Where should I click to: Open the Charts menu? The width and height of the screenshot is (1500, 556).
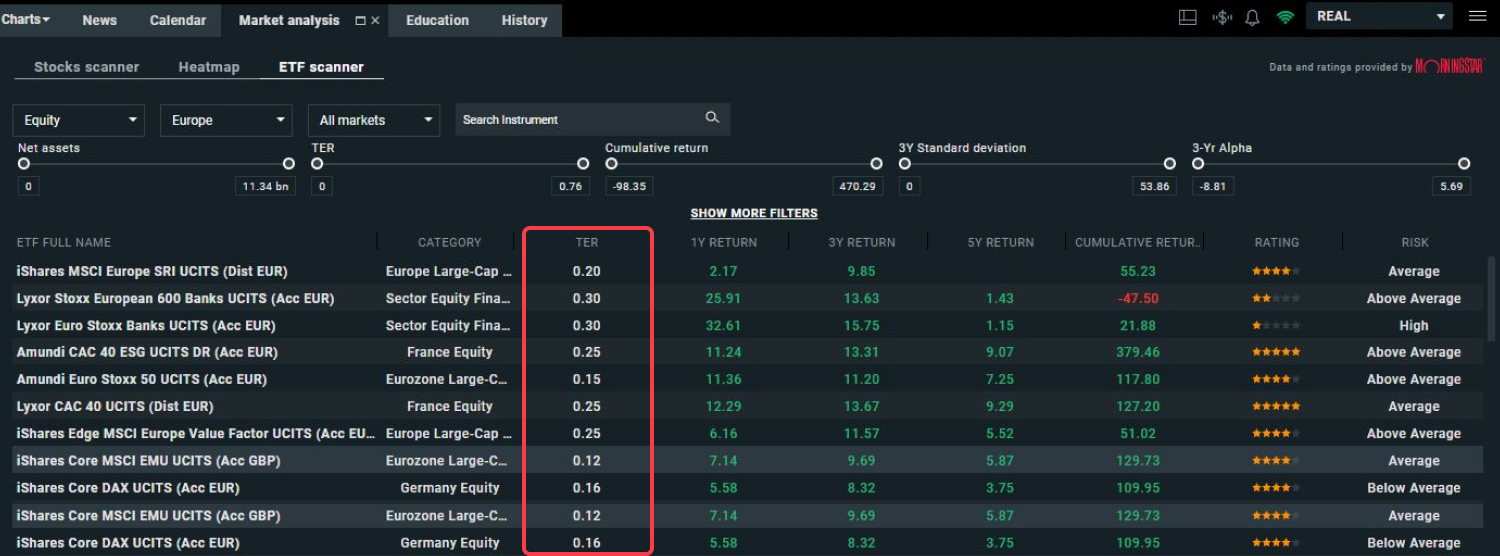tap(26, 19)
